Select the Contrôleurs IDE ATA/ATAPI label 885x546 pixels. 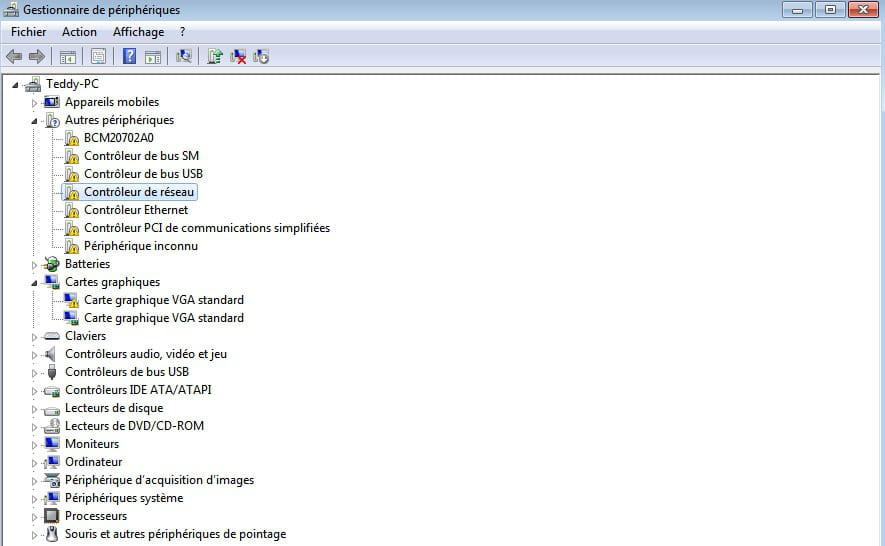138,390
